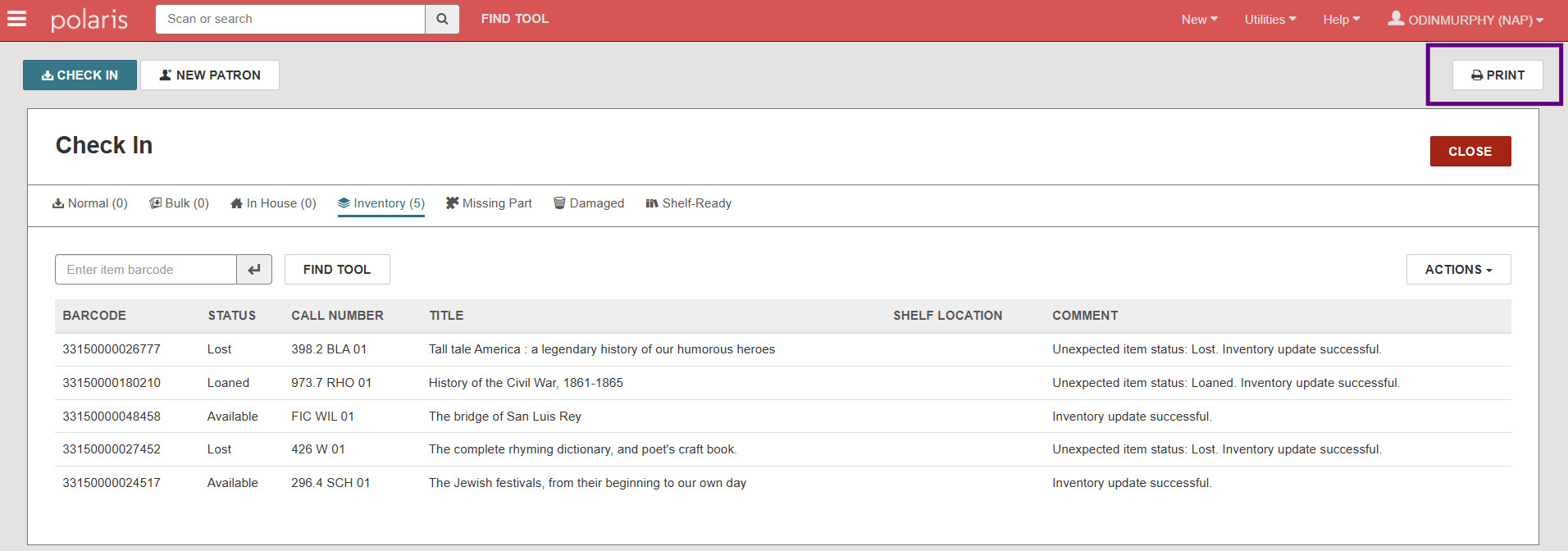Switch to Normal (0) check-in tab
Viewport: 1568px width, 551px height.
click(90, 203)
